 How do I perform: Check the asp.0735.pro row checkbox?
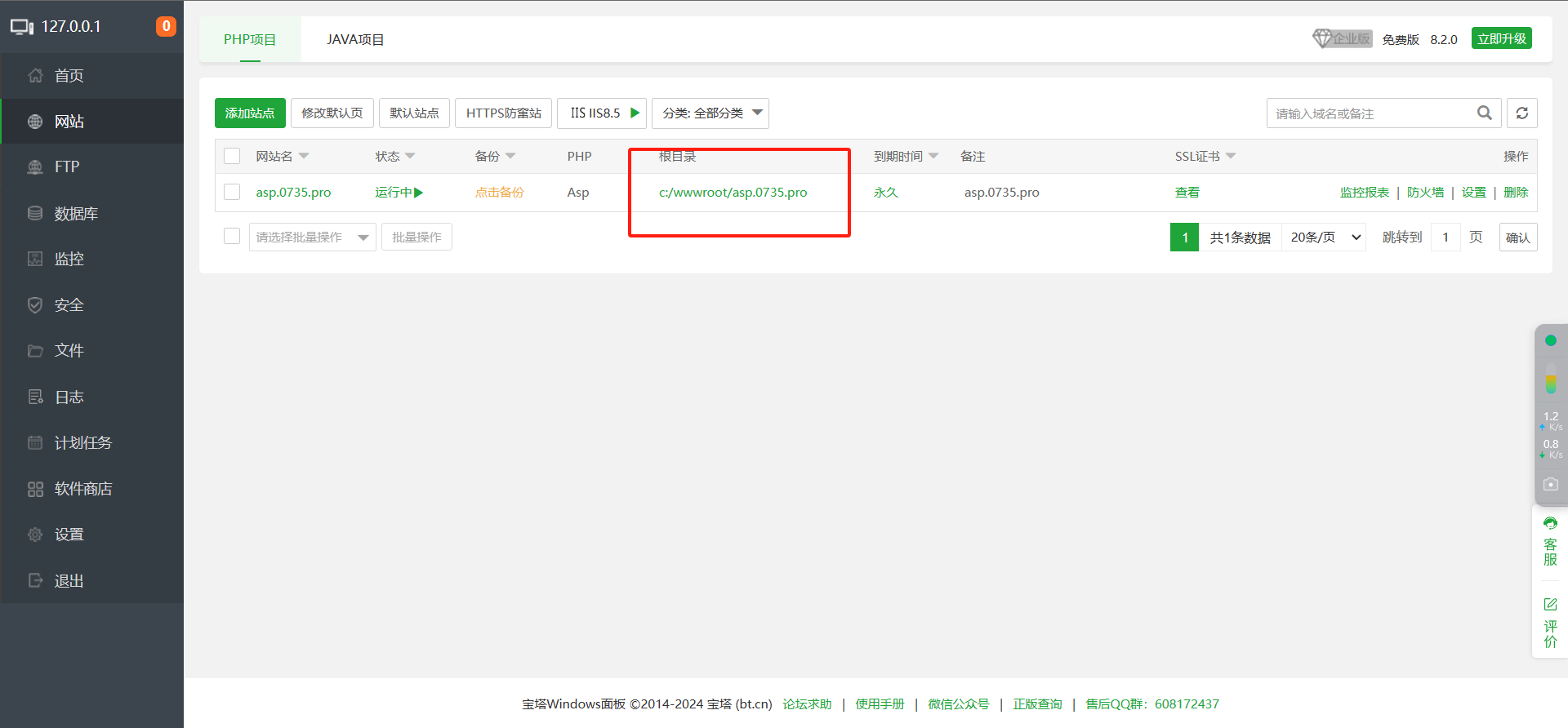pos(232,192)
